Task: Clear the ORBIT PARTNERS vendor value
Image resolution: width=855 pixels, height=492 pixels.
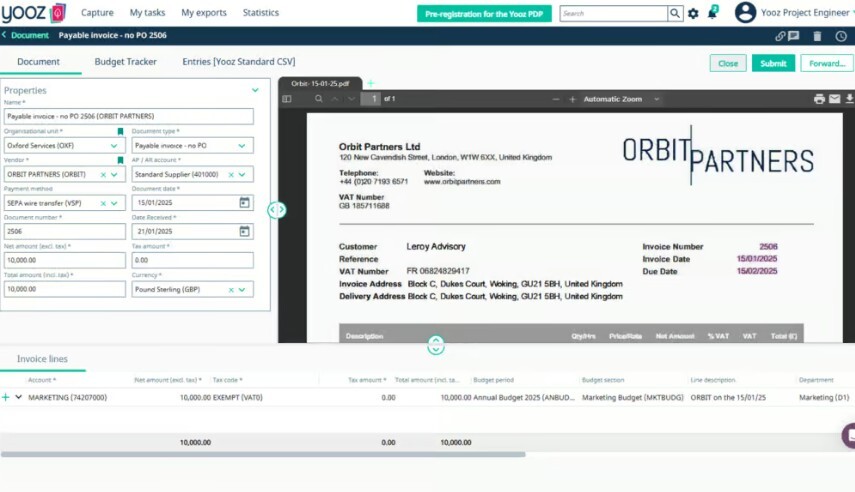Action: tap(103, 175)
